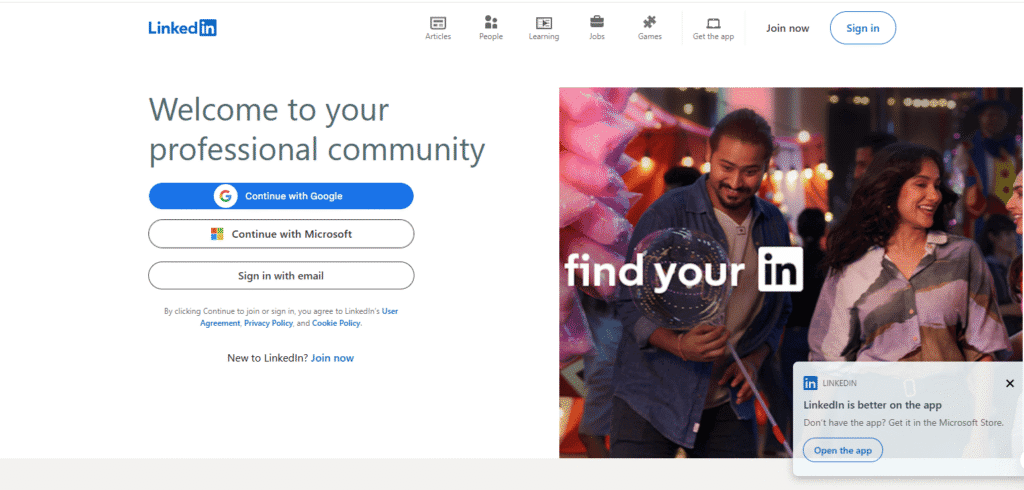Click the Google logo icon in button
Image resolution: width=1024 pixels, height=490 pixels.
coord(226,196)
